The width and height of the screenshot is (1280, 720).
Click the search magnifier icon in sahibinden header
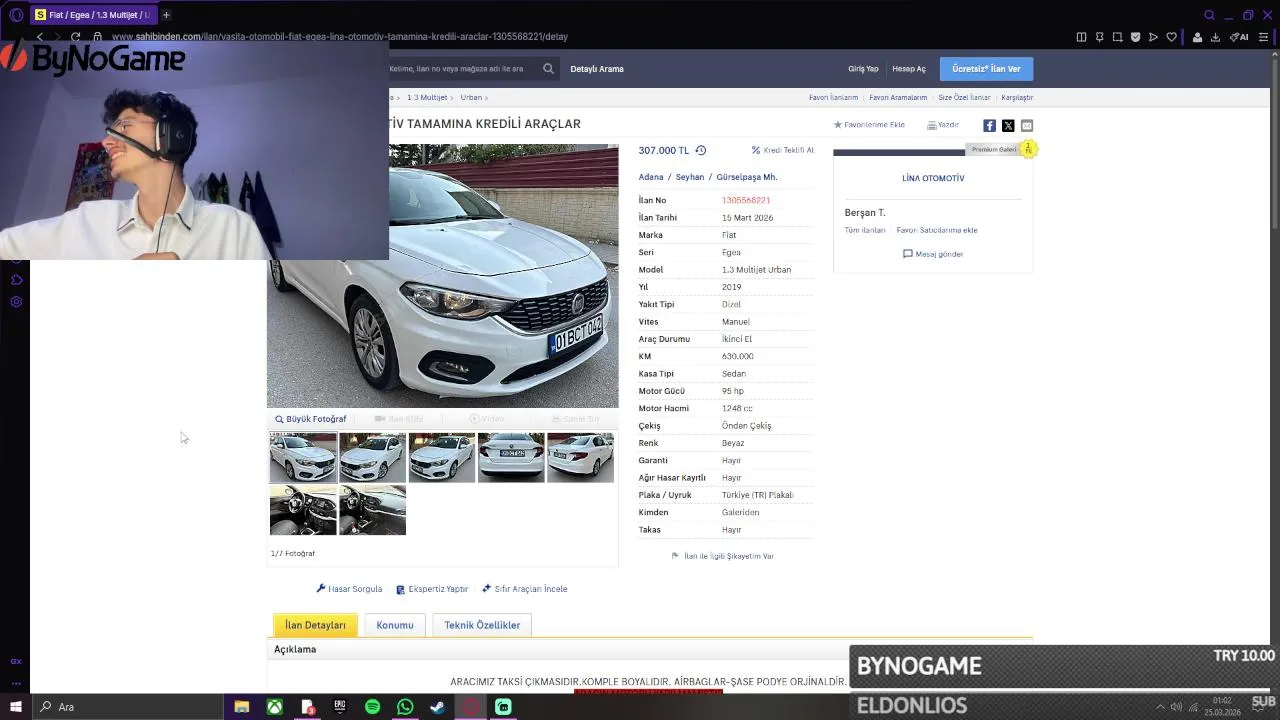[x=548, y=69]
